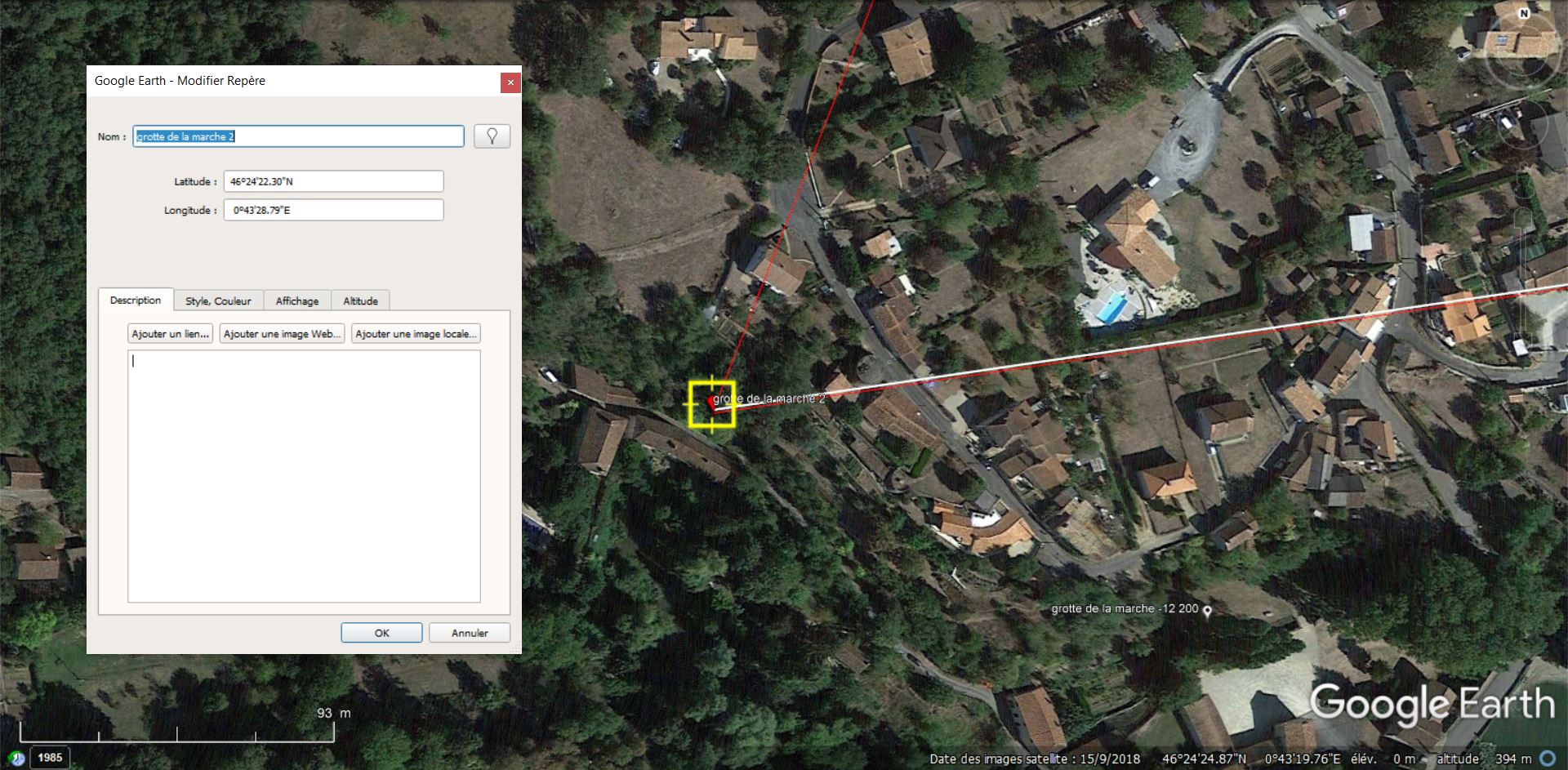Click the look-around joystick ring
Viewport: 1568px width, 770px height.
point(1523,48)
